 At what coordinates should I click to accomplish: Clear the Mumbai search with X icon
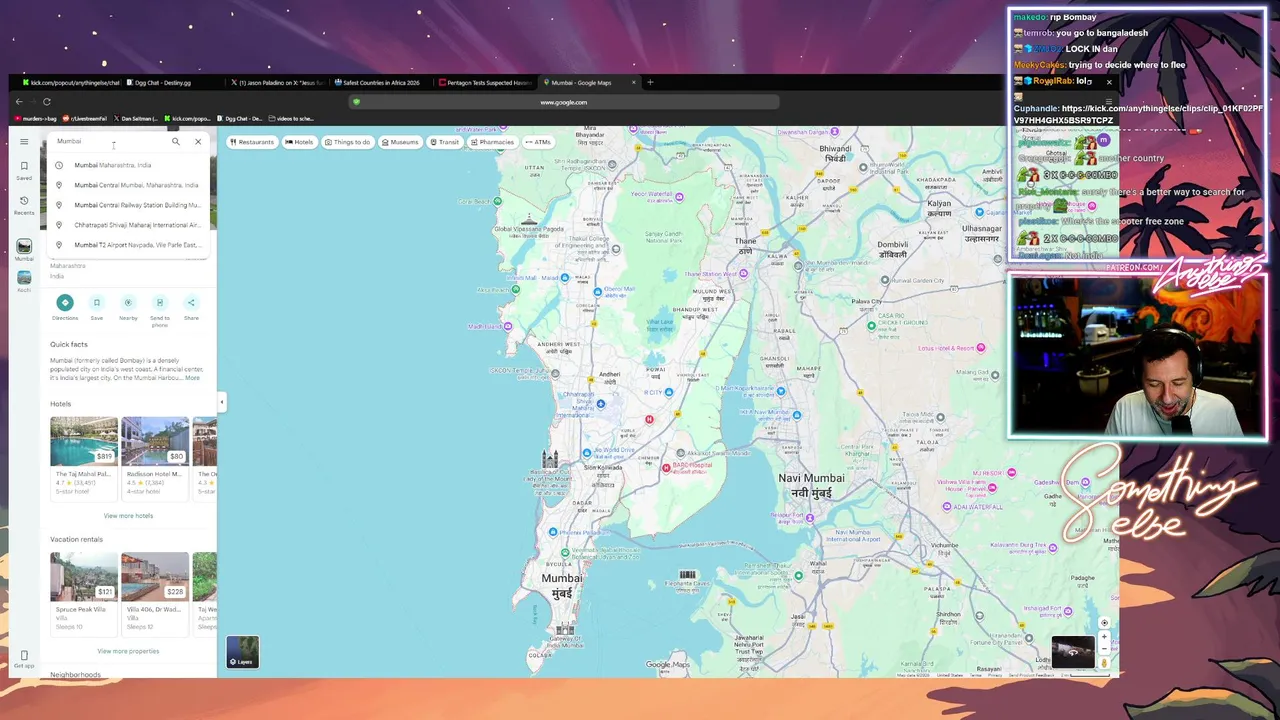coord(198,141)
